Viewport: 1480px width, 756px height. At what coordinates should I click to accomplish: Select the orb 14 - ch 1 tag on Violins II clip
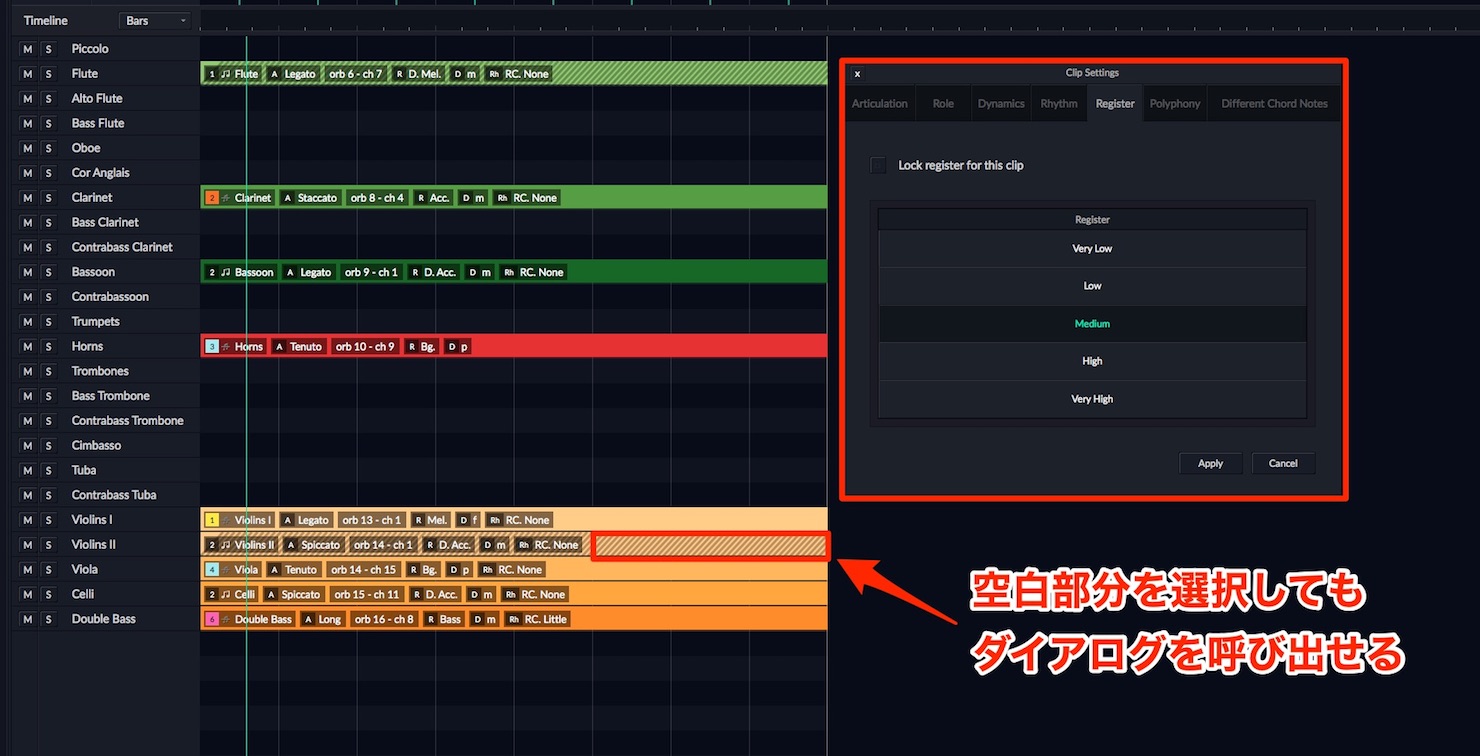pos(382,545)
